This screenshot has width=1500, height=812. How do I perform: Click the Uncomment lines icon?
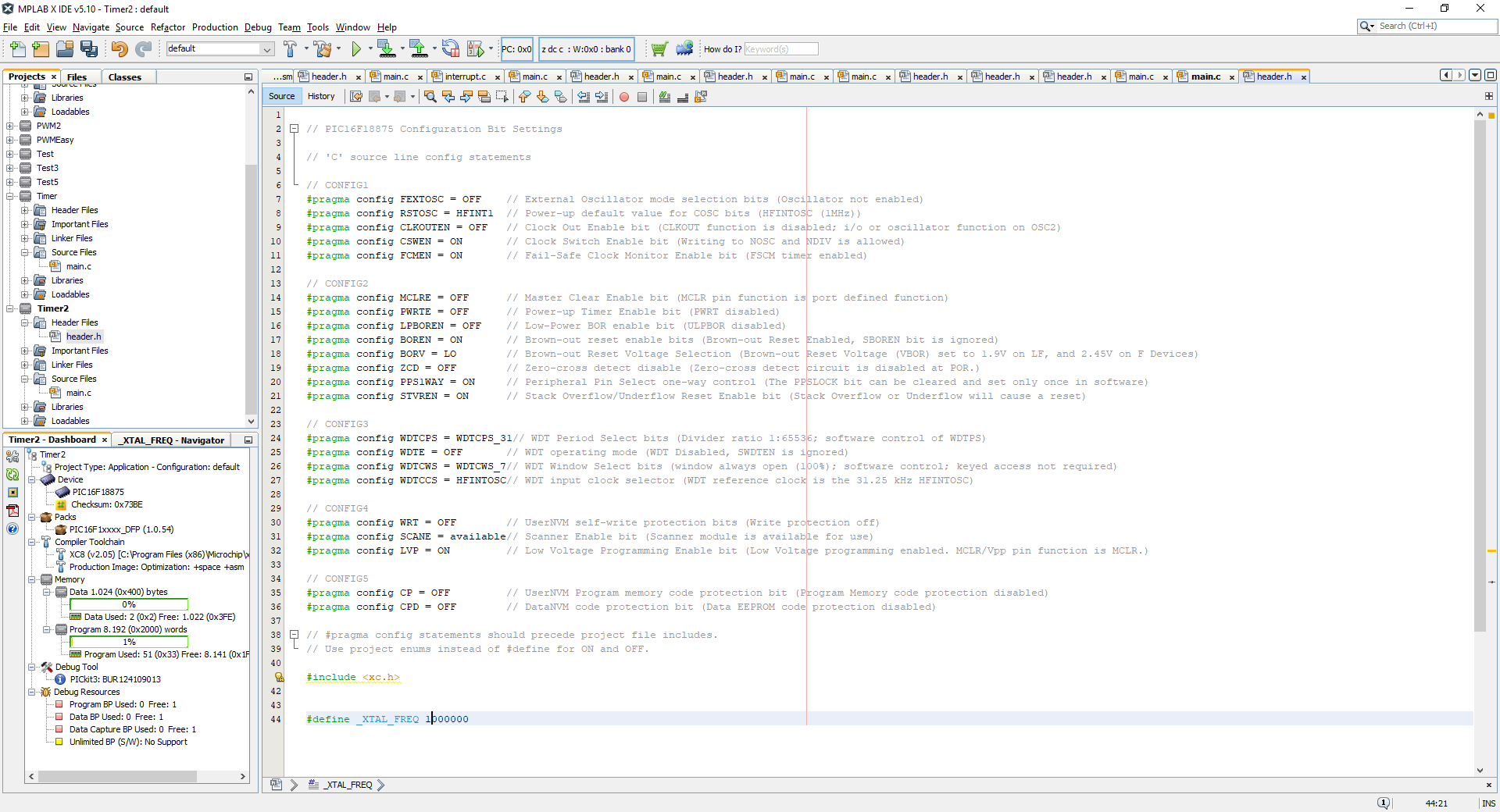click(683, 97)
